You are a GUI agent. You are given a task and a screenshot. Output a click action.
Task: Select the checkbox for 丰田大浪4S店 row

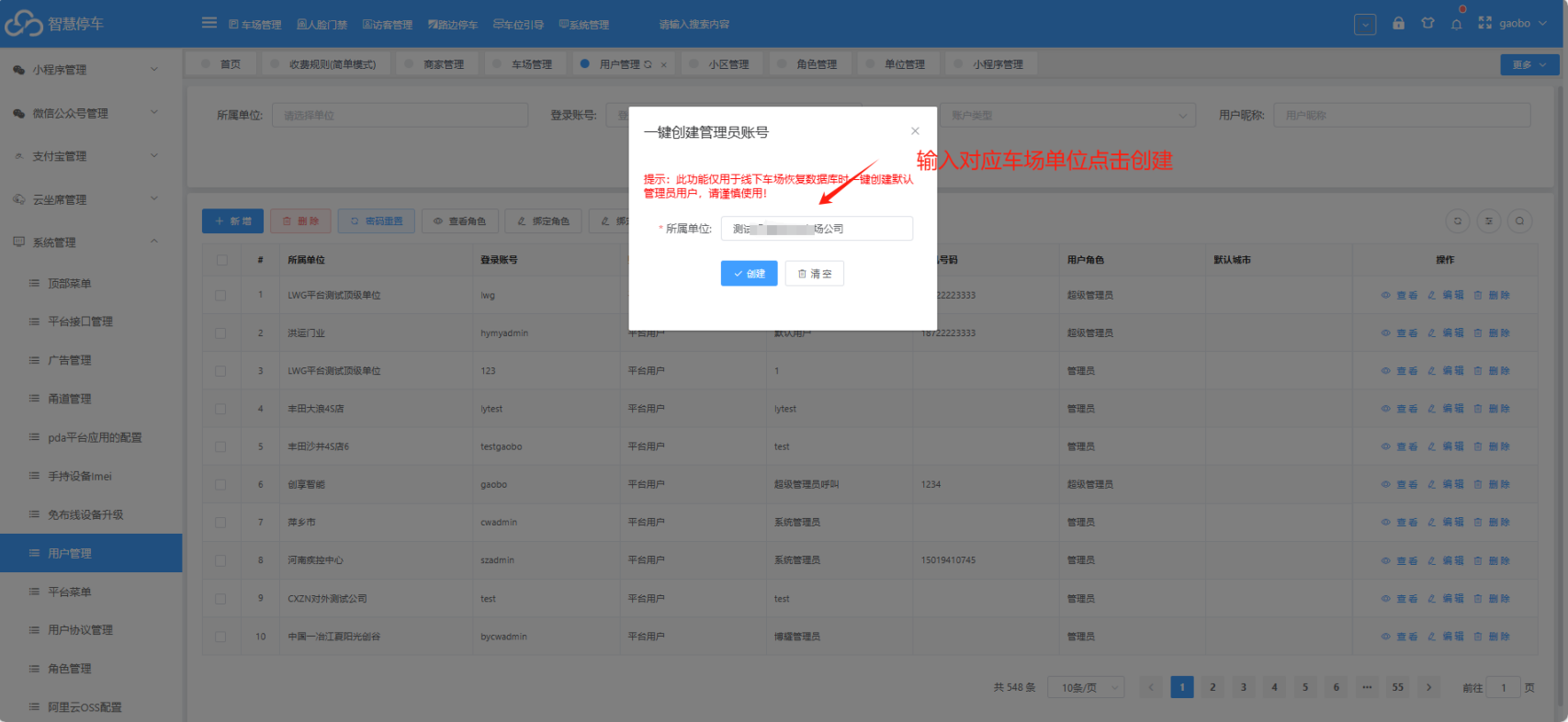(x=220, y=409)
